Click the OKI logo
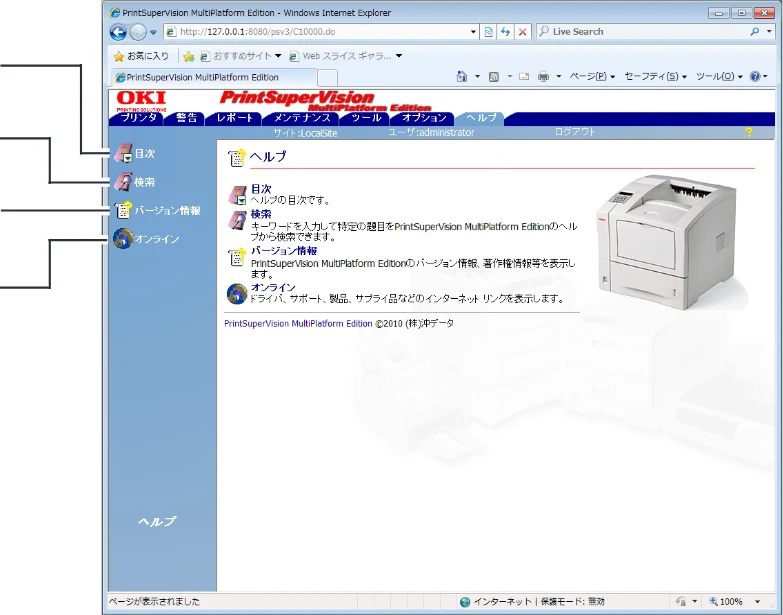The image size is (783, 615). coord(141,101)
